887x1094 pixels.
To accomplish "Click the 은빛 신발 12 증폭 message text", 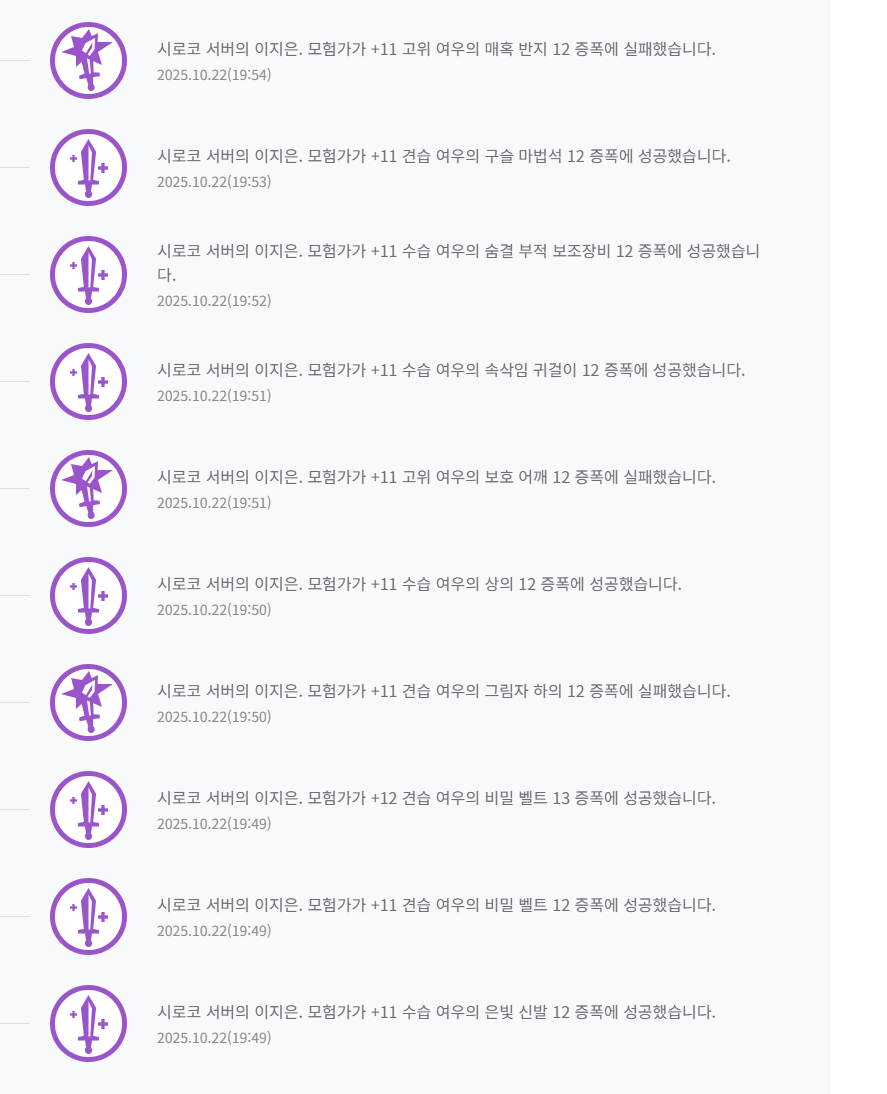I will pos(436,1012).
